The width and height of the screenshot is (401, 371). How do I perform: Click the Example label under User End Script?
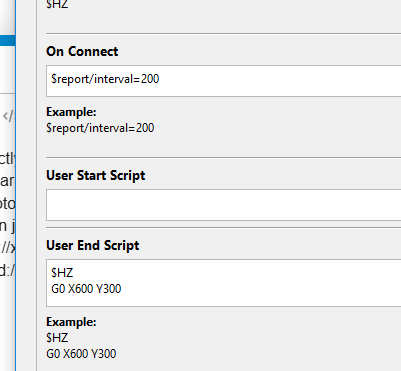(71, 322)
